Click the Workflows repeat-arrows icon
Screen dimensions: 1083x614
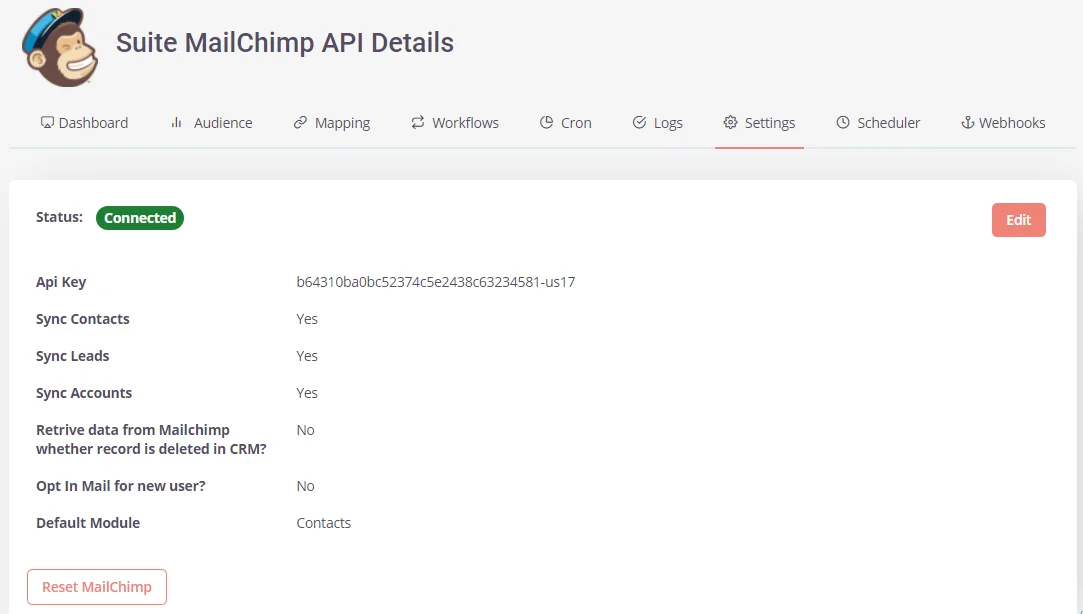pos(418,123)
